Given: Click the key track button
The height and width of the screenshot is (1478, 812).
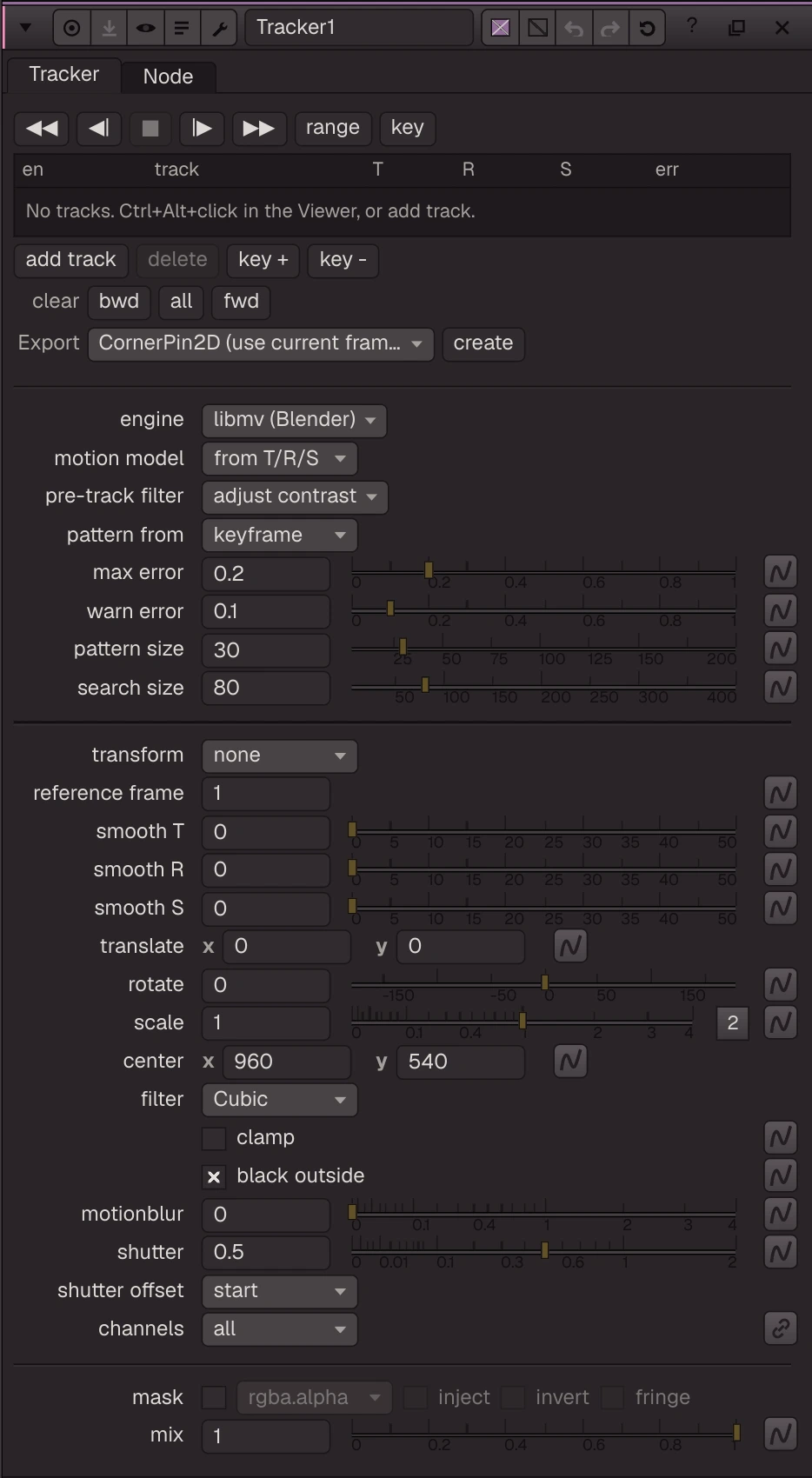Looking at the screenshot, I should (x=407, y=128).
